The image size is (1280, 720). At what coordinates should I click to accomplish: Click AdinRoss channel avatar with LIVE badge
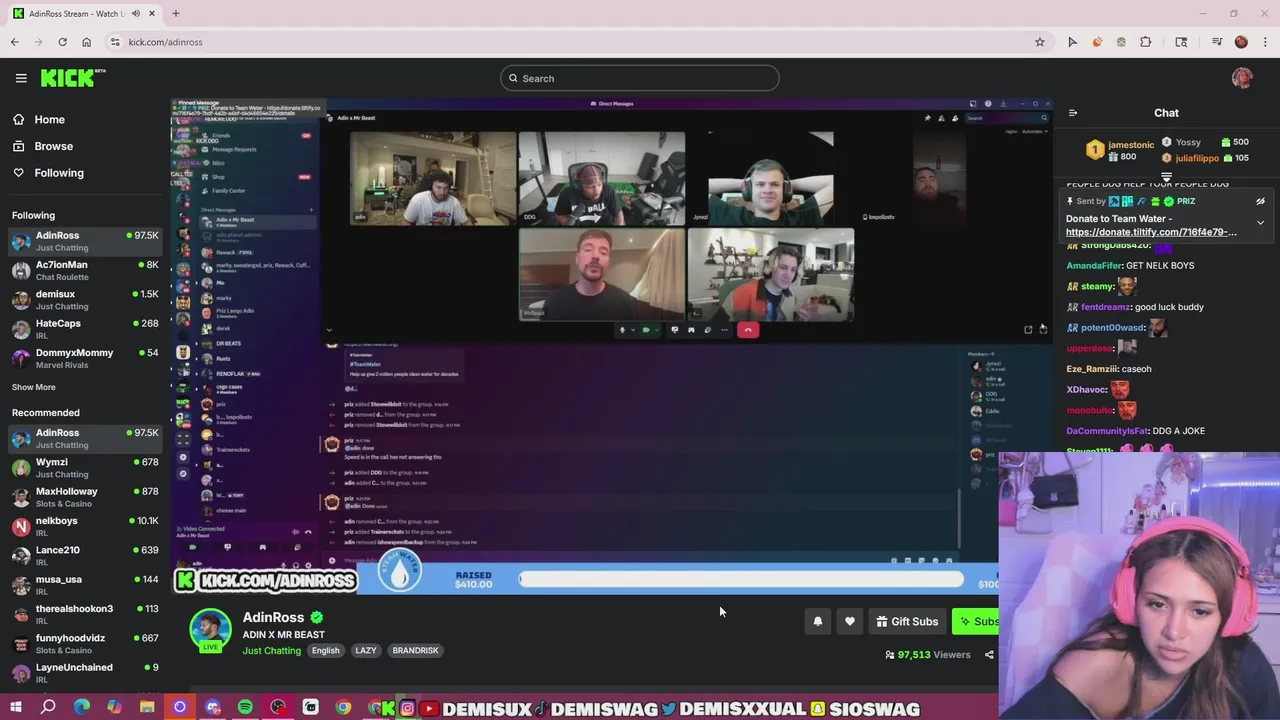pos(210,630)
